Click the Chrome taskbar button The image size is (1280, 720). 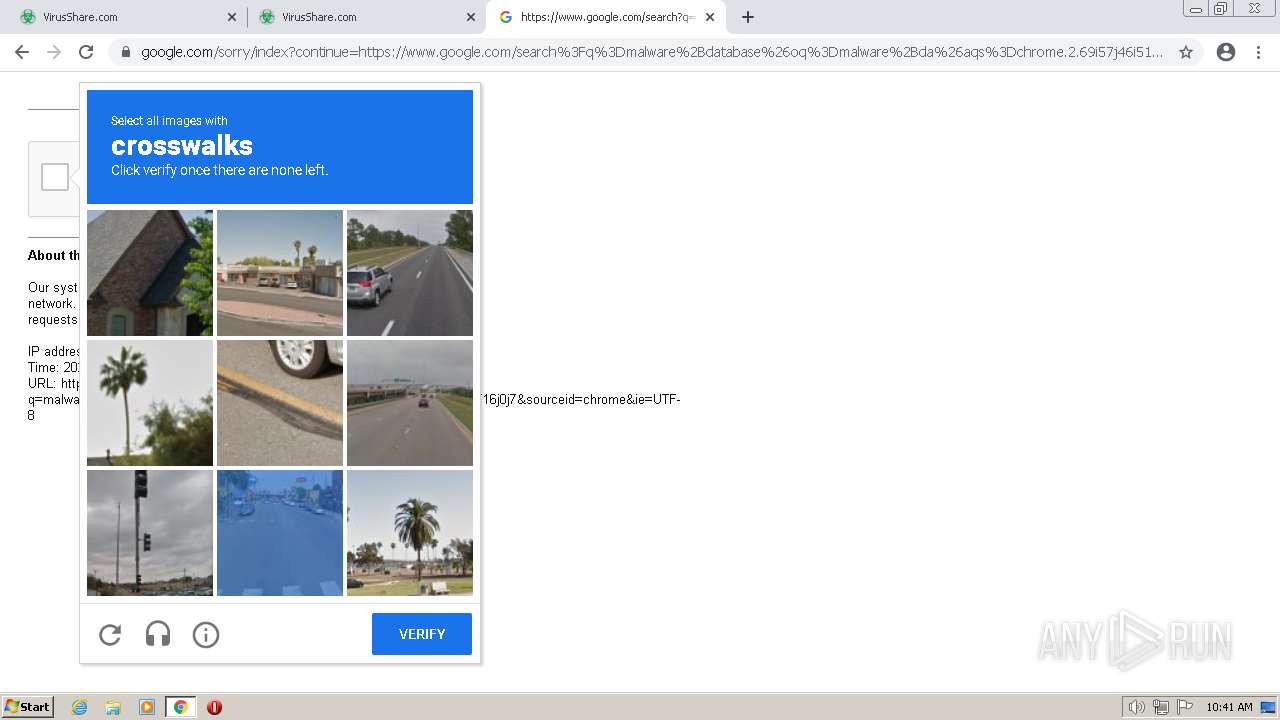click(x=181, y=707)
